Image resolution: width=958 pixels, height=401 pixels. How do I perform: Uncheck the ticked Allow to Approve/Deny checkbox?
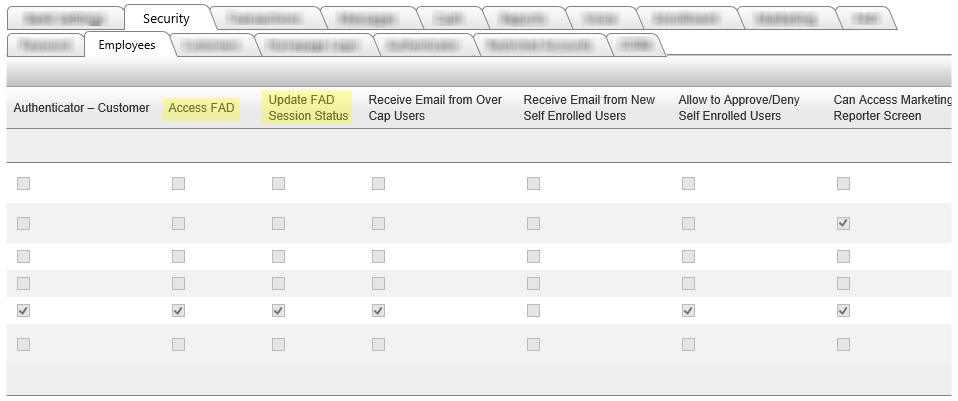point(688,311)
